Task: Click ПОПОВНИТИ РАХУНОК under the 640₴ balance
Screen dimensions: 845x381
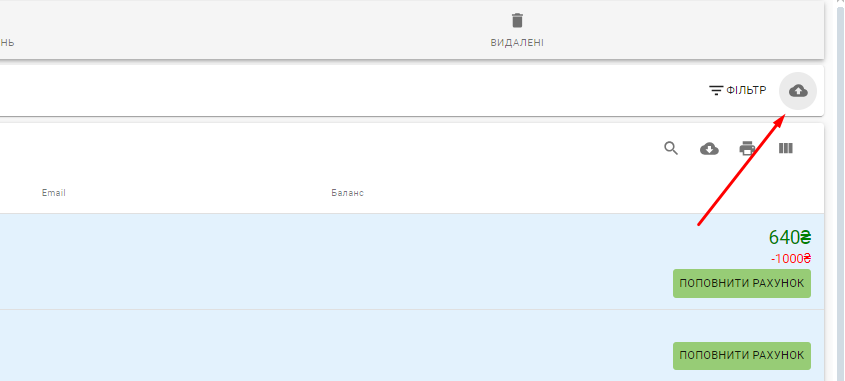Action: 742,283
